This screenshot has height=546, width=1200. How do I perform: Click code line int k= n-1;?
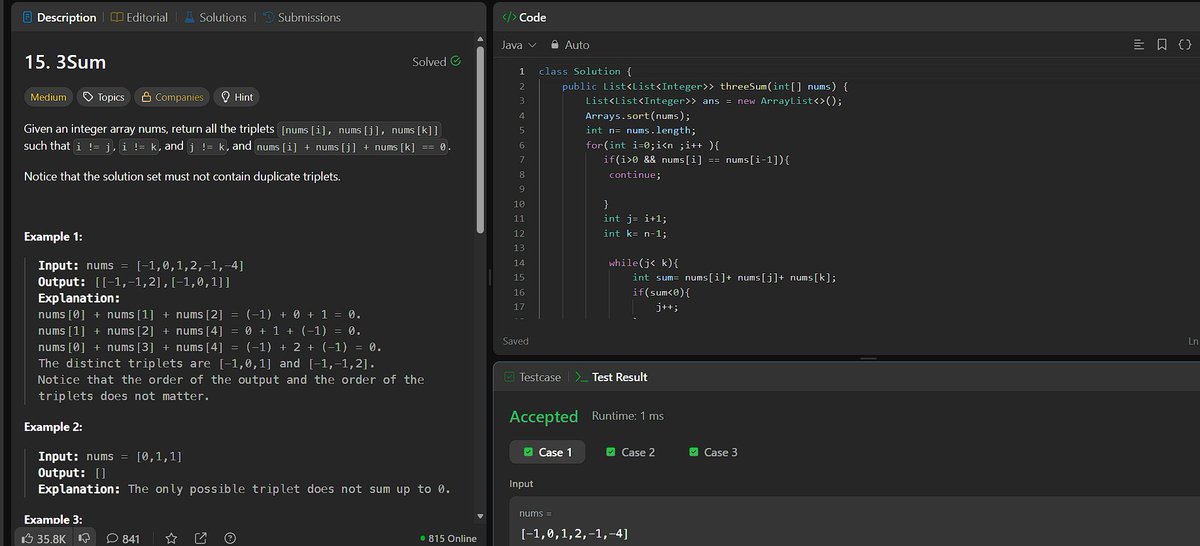(x=634, y=233)
